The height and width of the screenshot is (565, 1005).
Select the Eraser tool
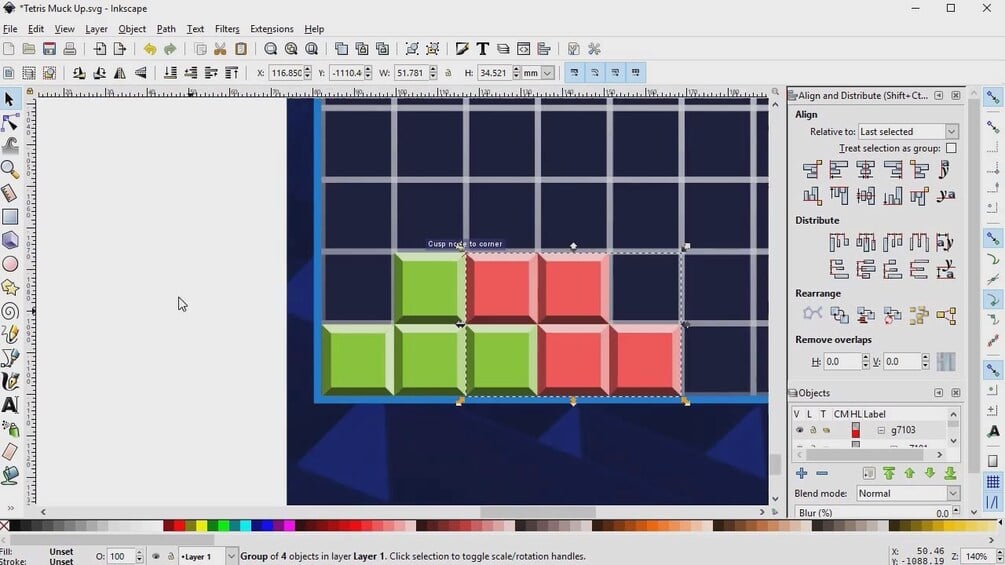[x=10, y=452]
